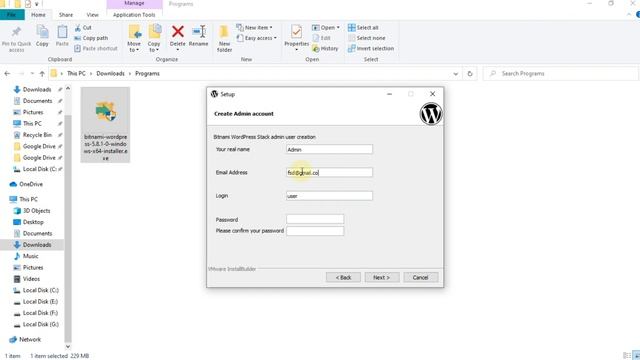Click the Login field
The width and height of the screenshot is (640, 360).
click(x=329, y=196)
